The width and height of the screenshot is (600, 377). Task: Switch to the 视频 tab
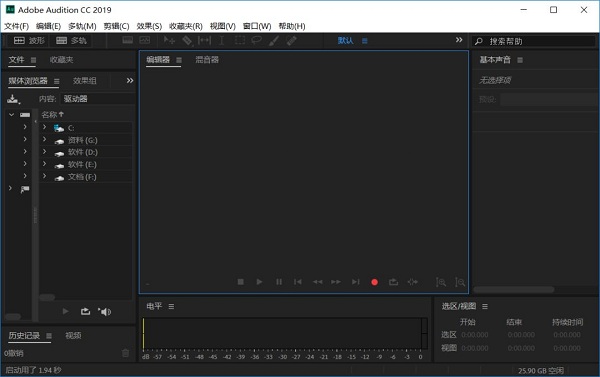coord(73,336)
